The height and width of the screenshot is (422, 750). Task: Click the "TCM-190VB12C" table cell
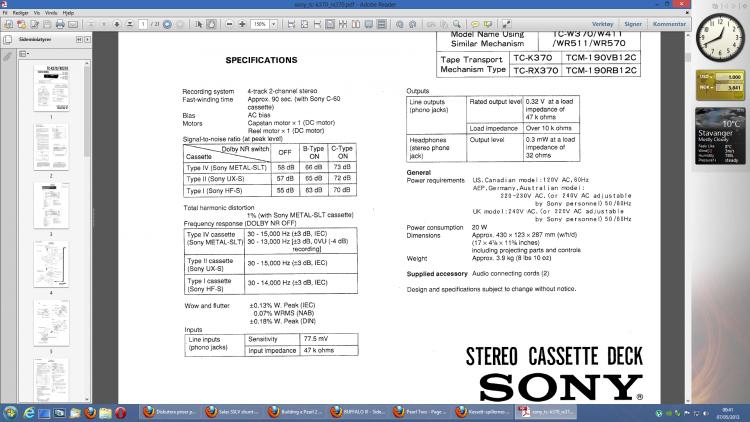601,57
